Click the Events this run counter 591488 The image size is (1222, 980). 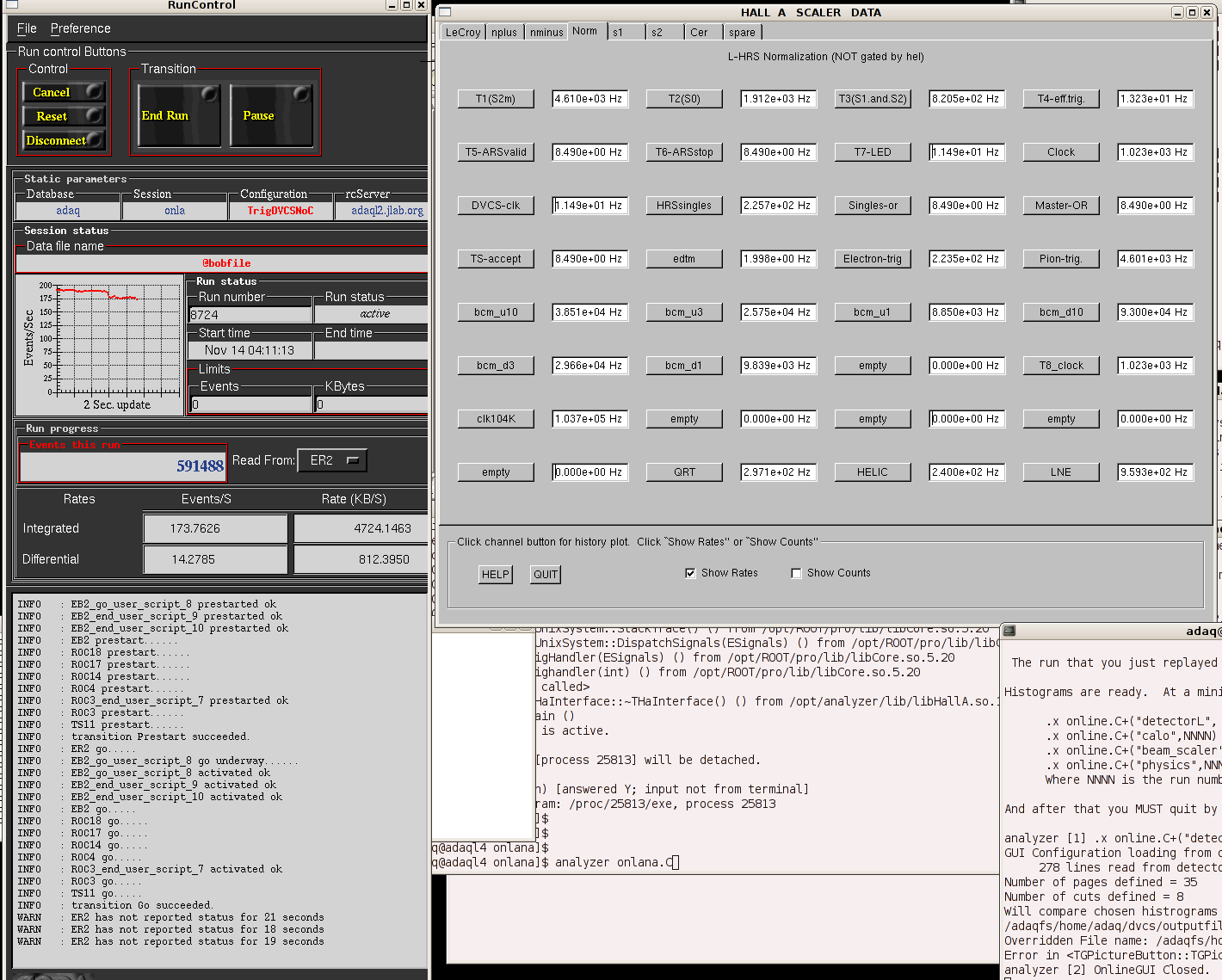[123, 466]
